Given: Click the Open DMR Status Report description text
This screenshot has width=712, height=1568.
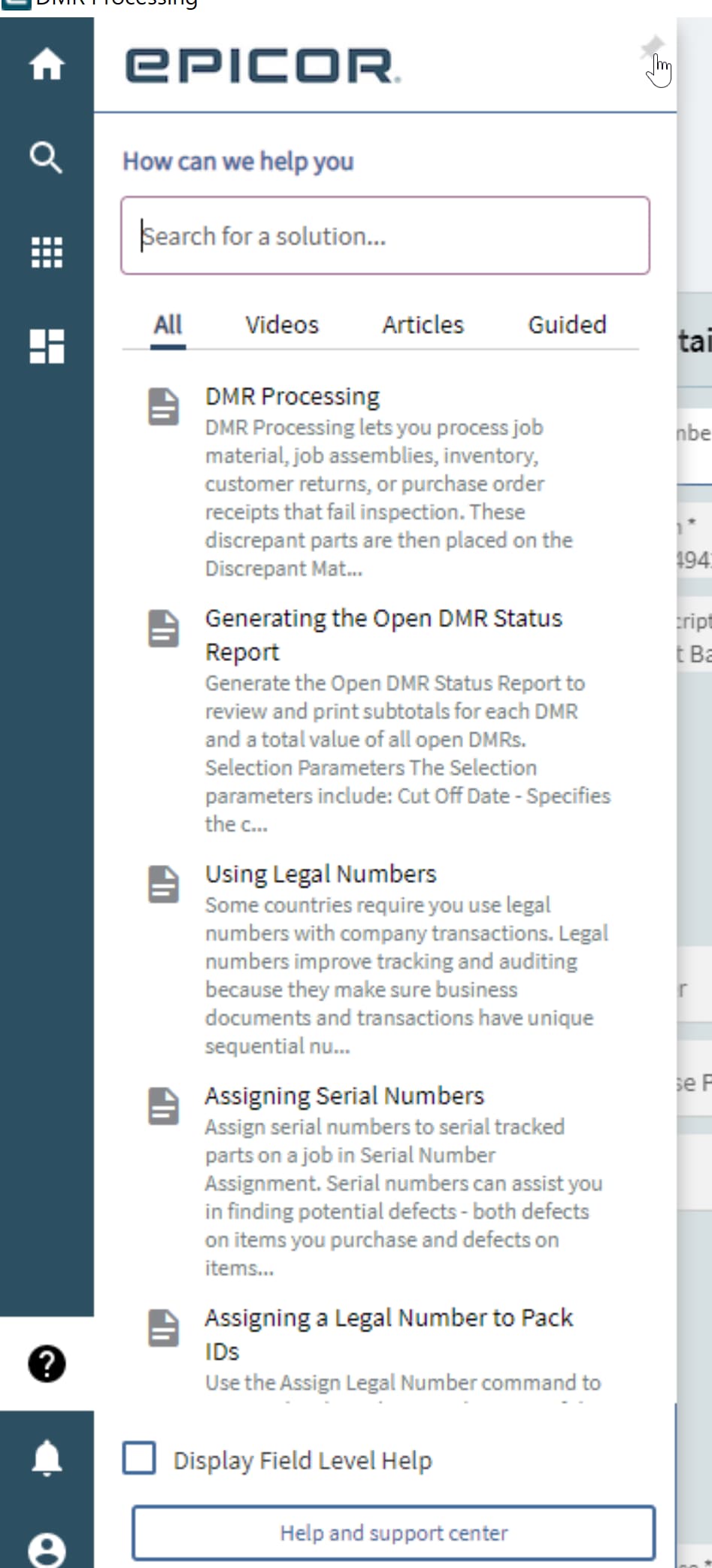Looking at the screenshot, I should 408,754.
